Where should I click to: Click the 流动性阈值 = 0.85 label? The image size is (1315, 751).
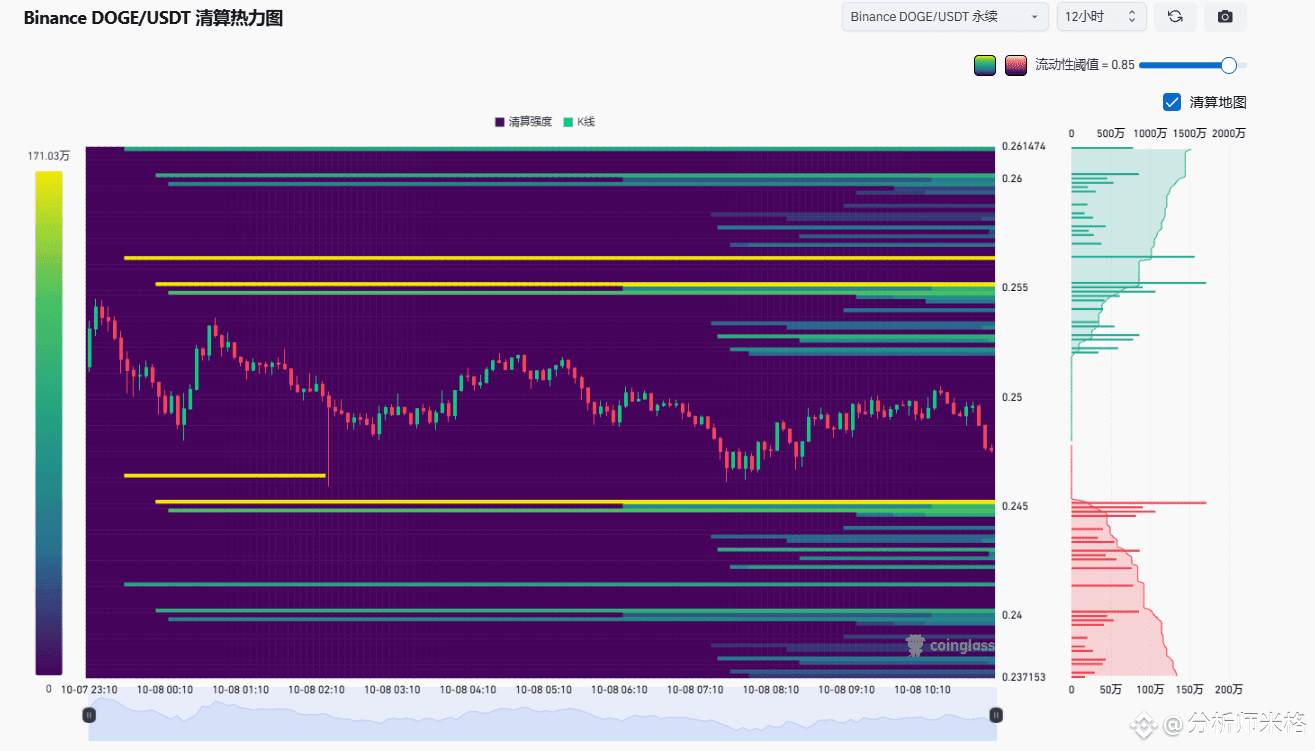[x=1084, y=65]
